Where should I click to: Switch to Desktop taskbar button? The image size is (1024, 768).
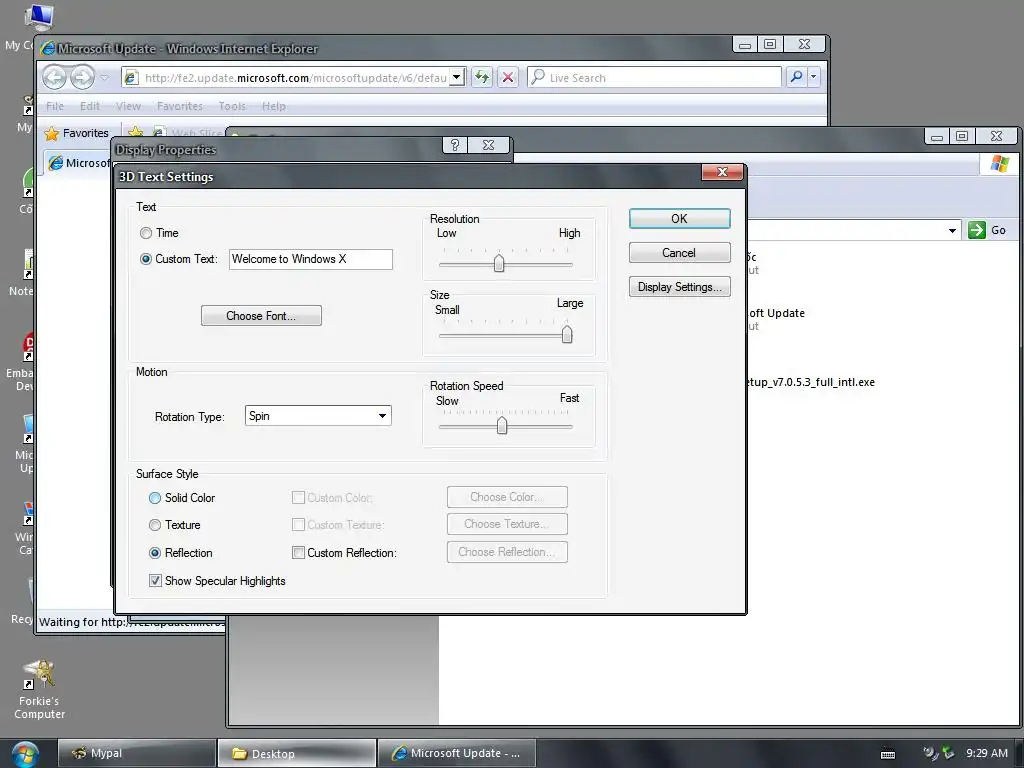click(296, 753)
